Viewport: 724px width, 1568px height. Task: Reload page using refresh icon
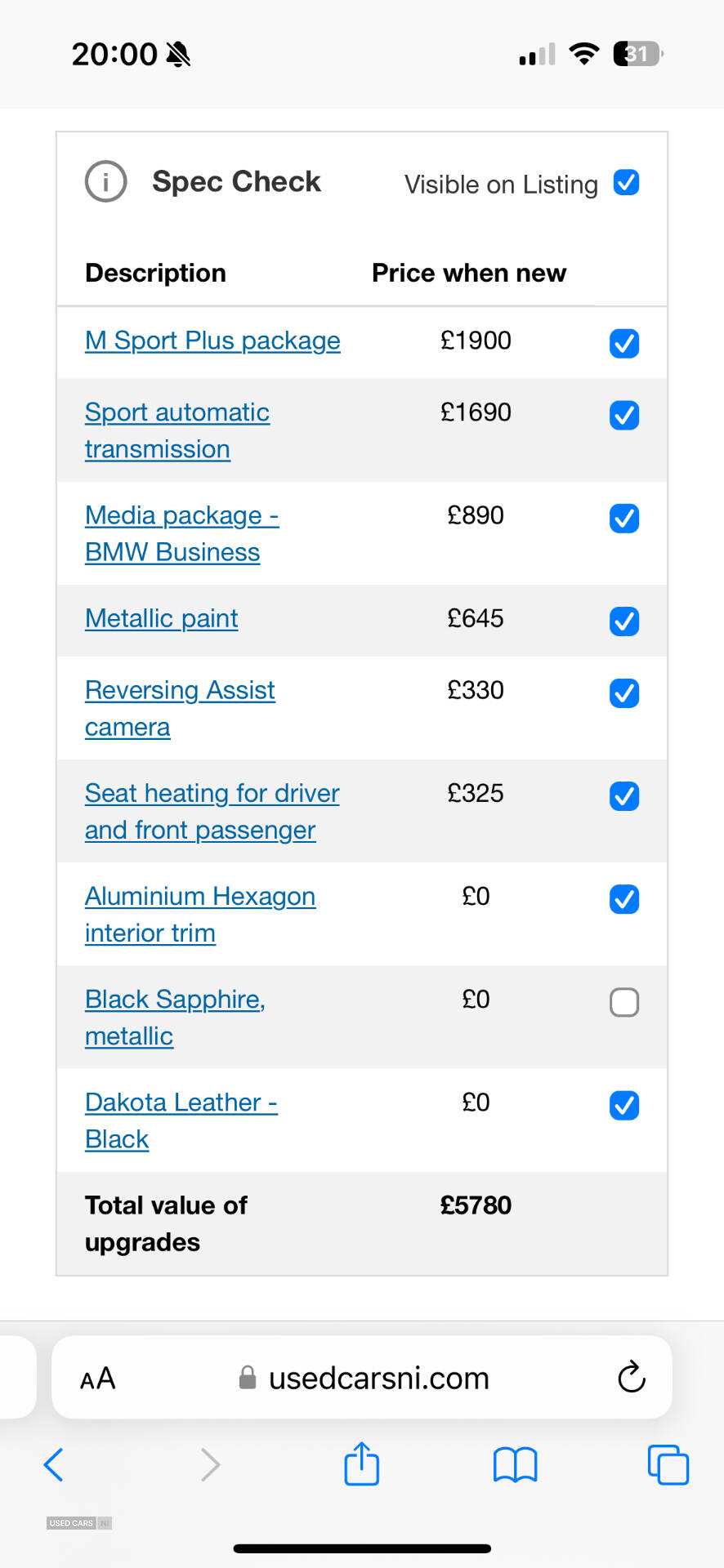click(632, 1377)
